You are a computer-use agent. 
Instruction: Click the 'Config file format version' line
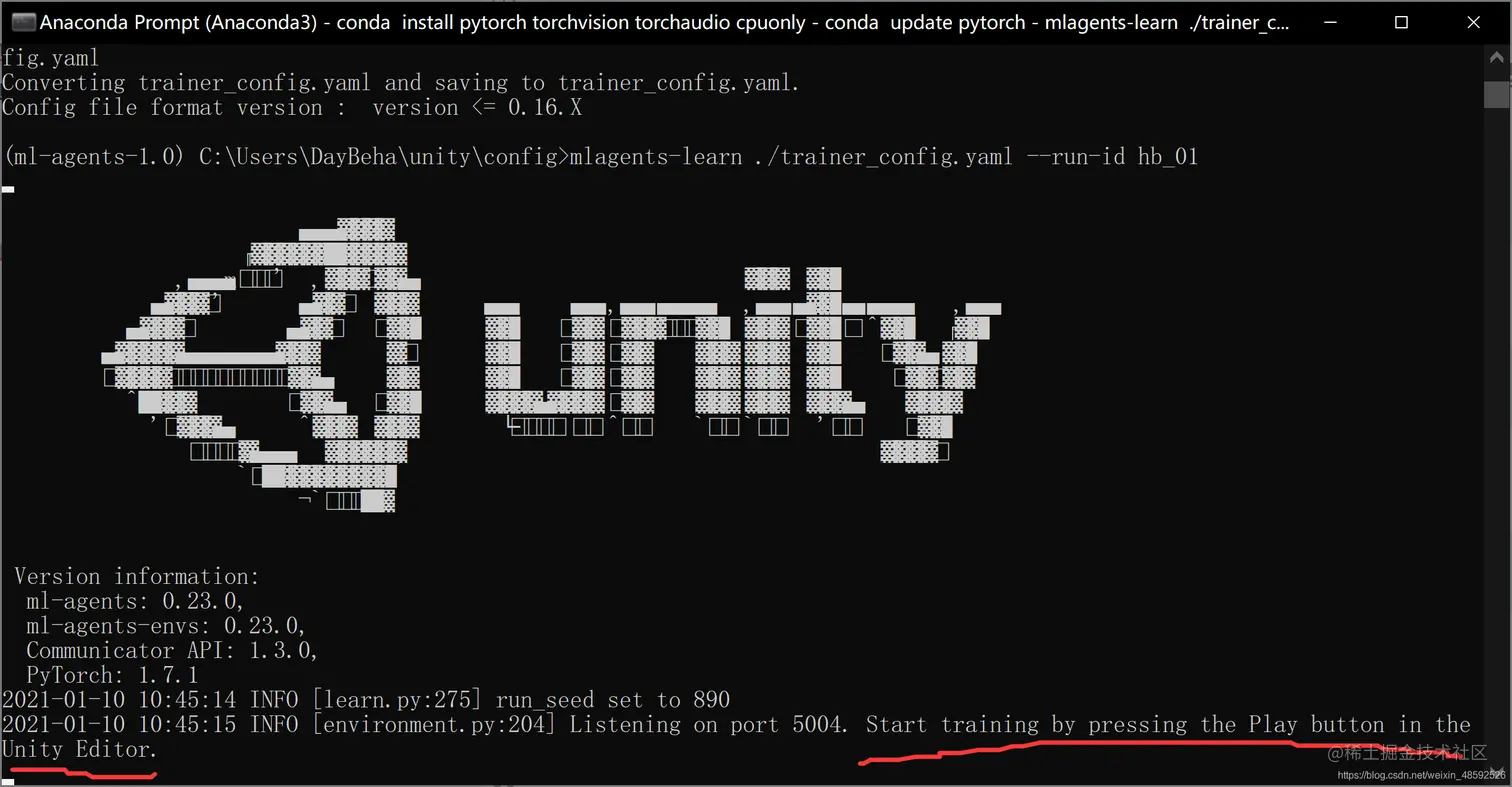coord(292,107)
